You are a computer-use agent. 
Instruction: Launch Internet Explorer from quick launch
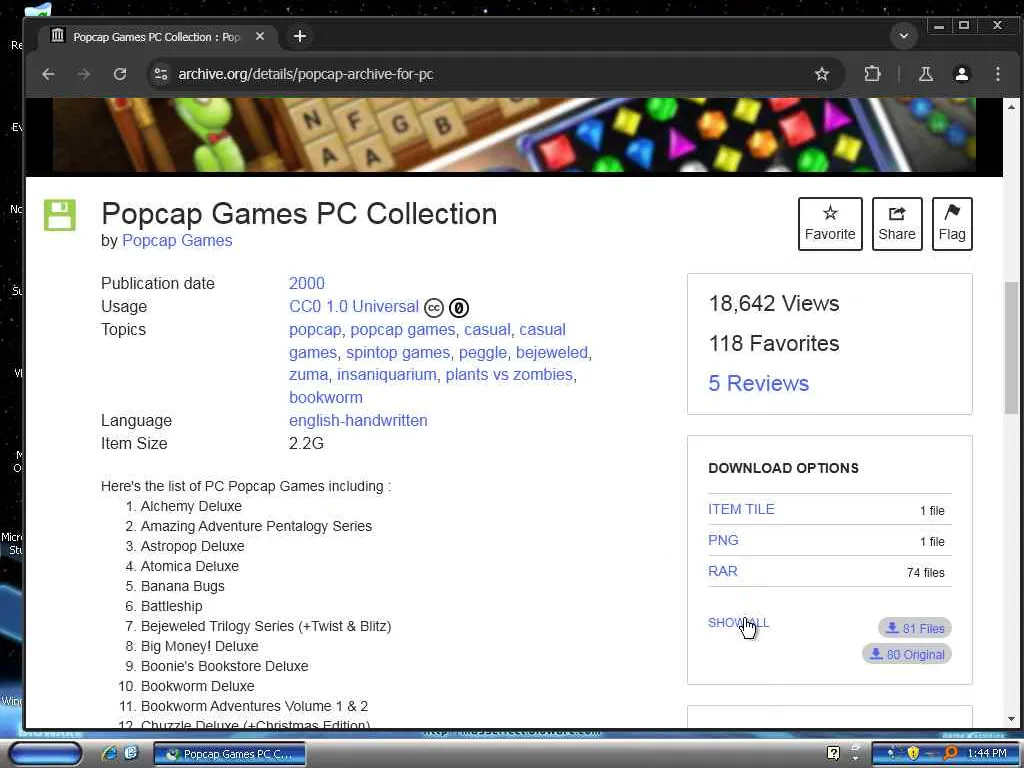pos(110,753)
